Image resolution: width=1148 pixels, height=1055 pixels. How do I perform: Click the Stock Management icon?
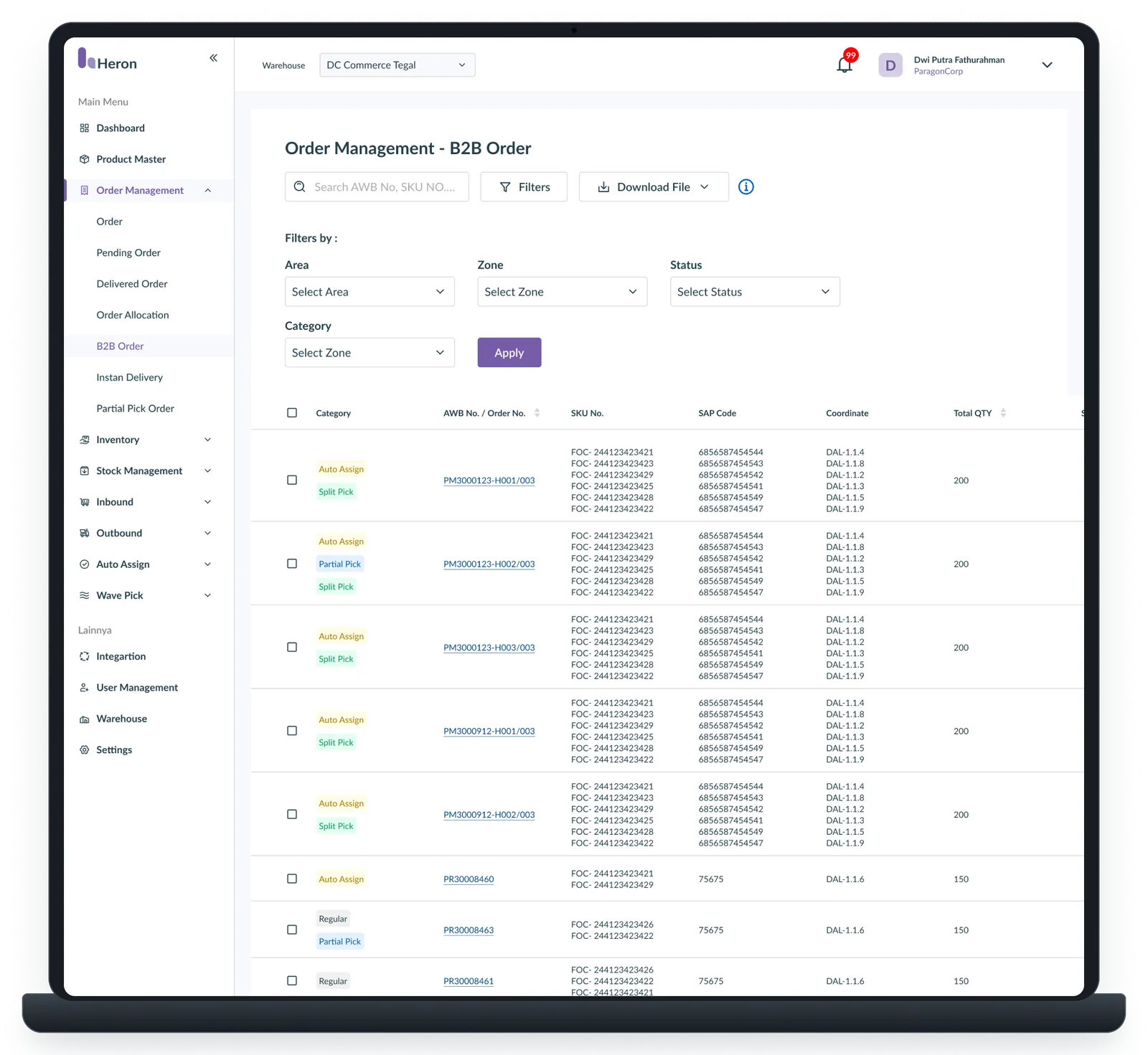click(x=85, y=471)
